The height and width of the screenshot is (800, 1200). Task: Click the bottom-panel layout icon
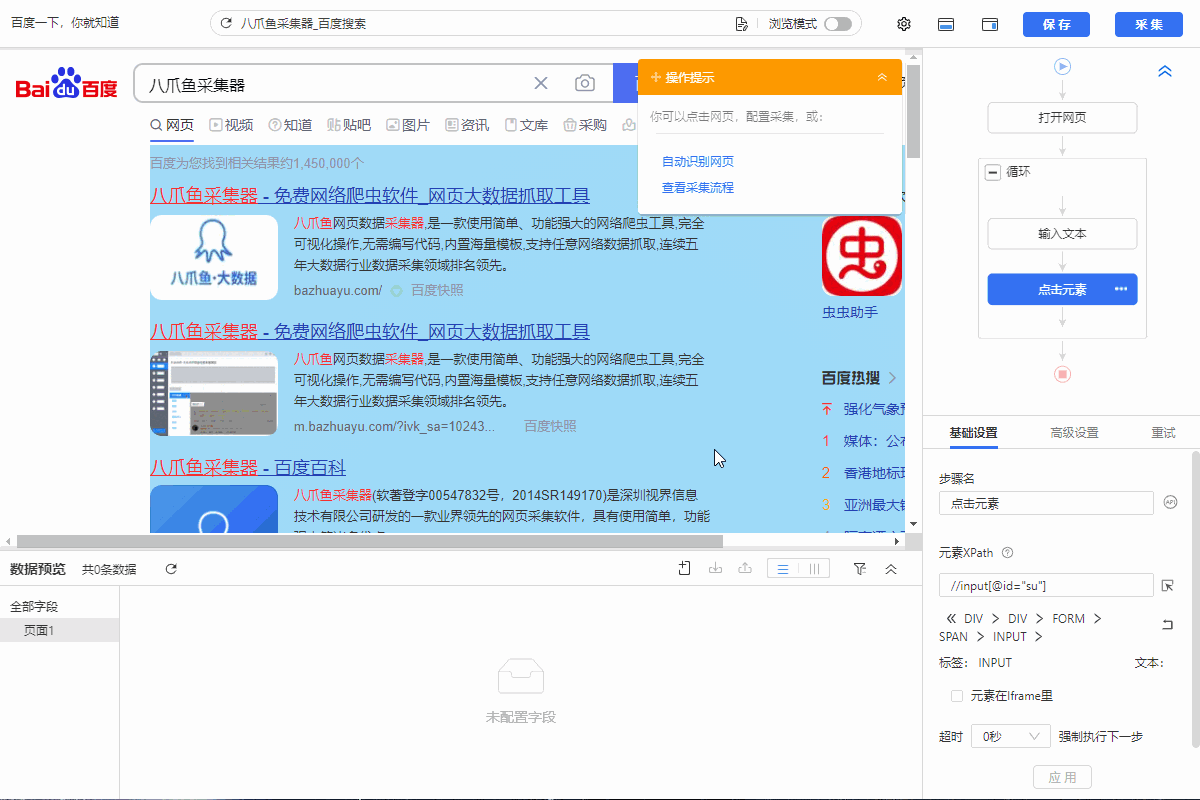pyautogui.click(x=946, y=24)
